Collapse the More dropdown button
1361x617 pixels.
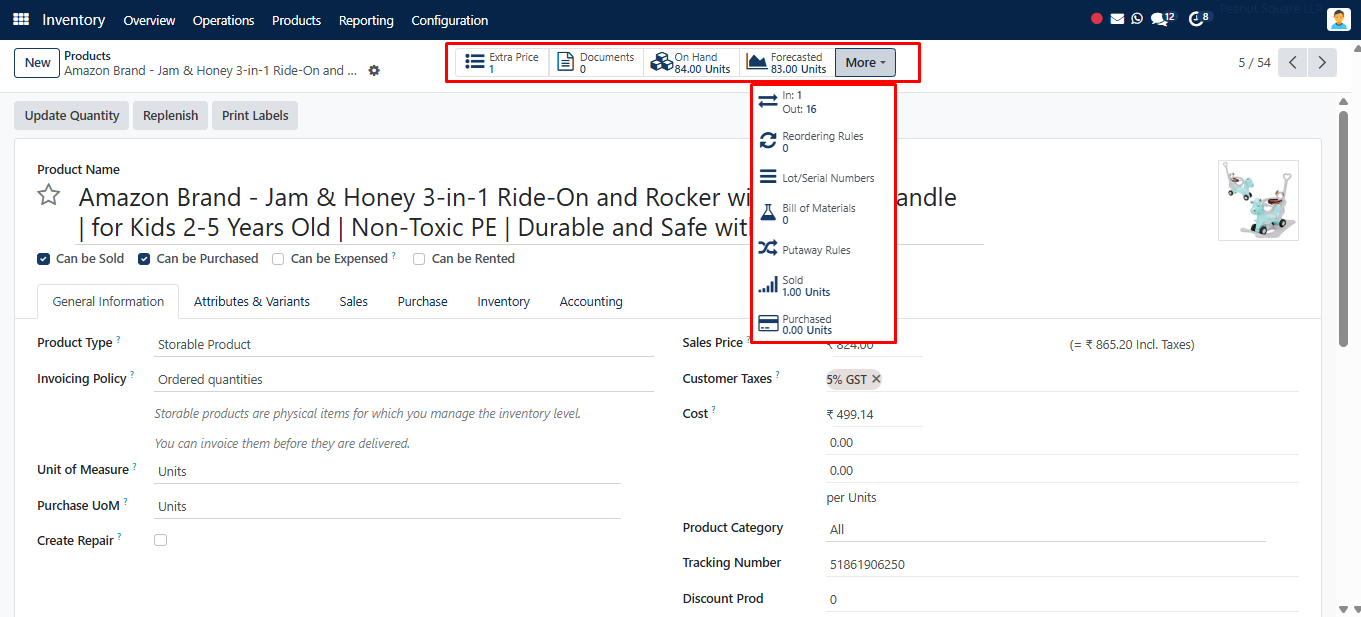[865, 63]
